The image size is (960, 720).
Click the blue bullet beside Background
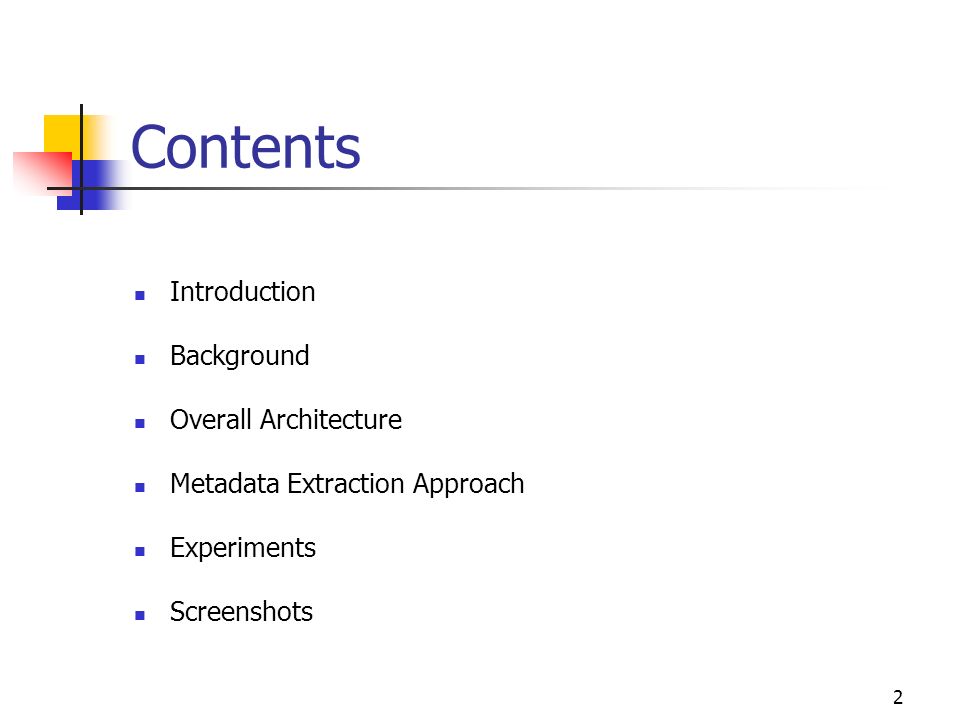point(140,359)
